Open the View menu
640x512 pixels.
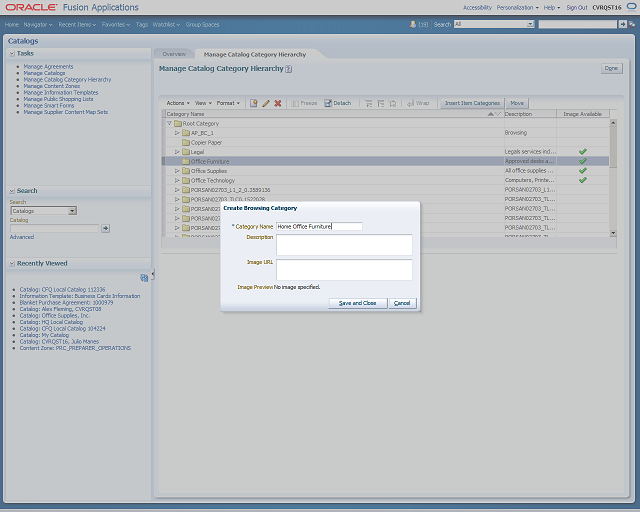point(203,103)
